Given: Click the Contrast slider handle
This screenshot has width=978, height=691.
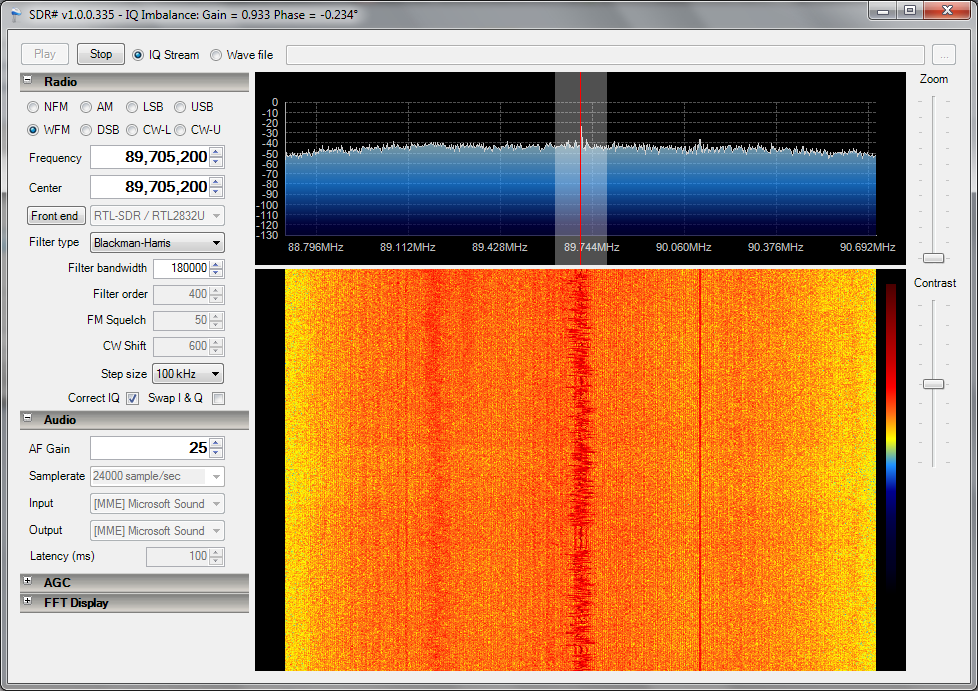Looking at the screenshot, I should tap(933, 384).
